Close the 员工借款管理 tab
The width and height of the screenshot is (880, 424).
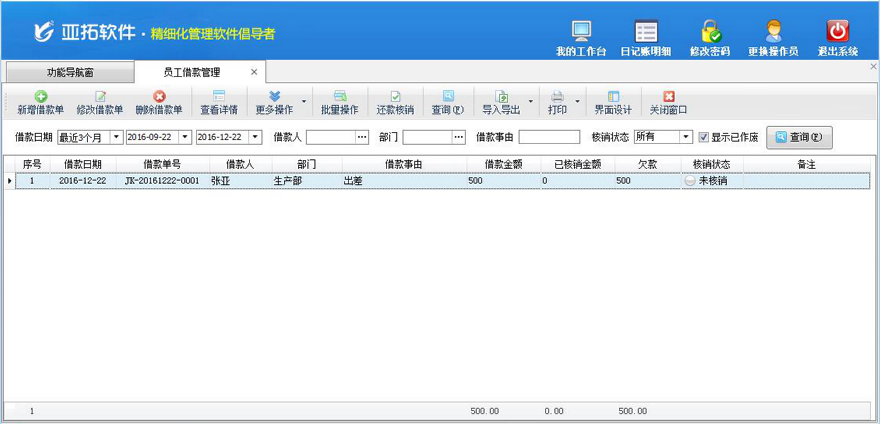pos(254,72)
